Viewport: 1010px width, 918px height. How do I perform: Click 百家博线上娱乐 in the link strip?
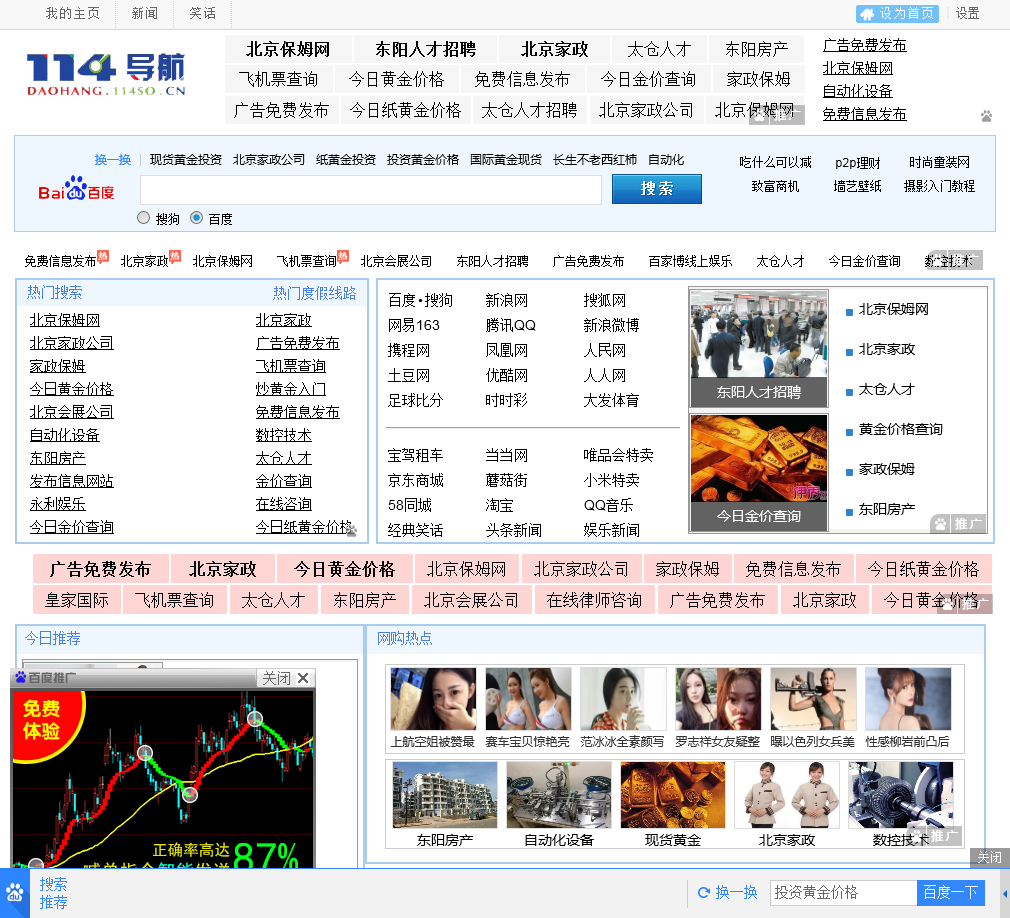690,262
